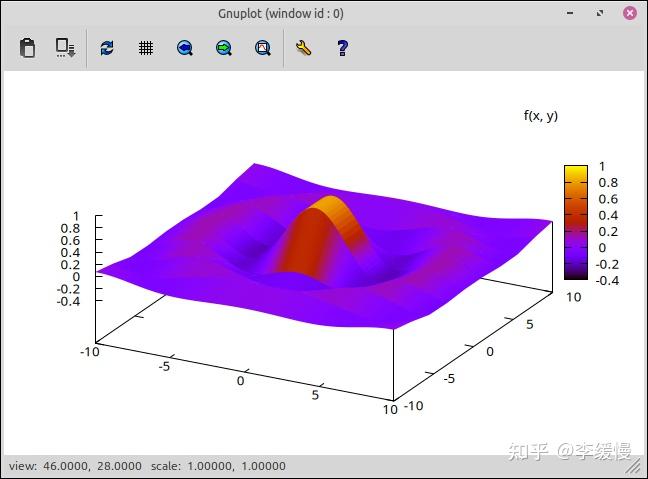Screen dimensions: 648x479
Task: Maximize the Gnuplot window
Action: tap(600, 13)
